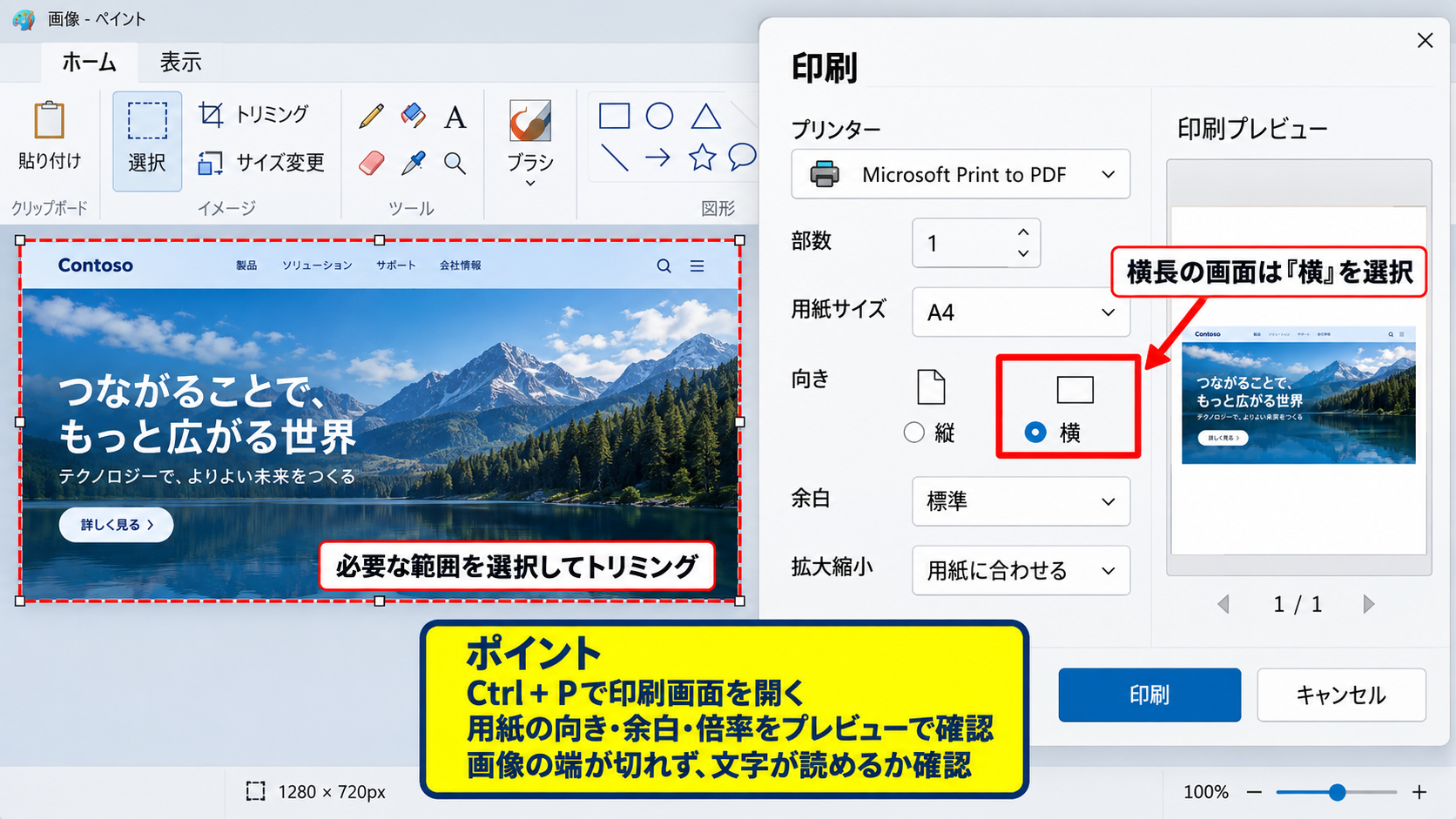Click the Contoso logo in the image
This screenshot has height=819, width=1456.
[96, 265]
